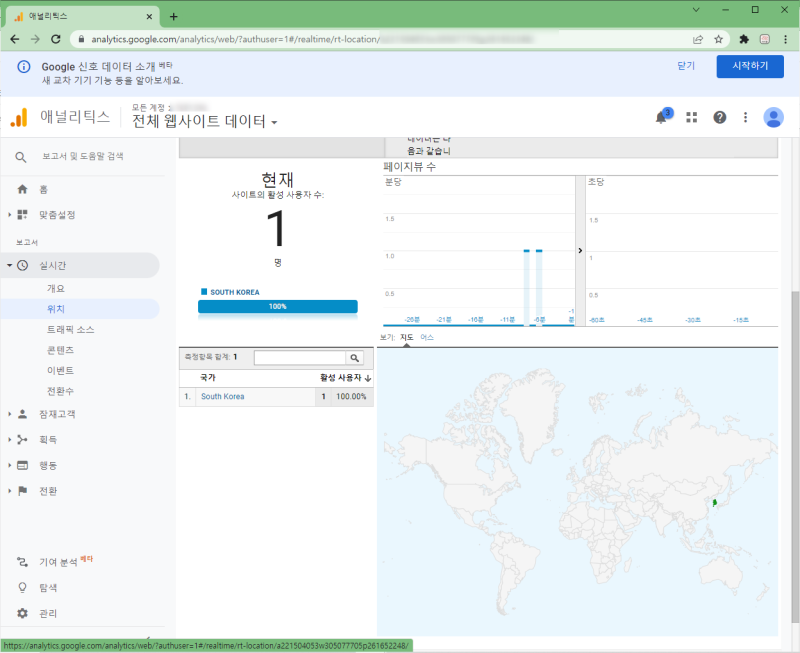Click the South Korea link in table

[x=222, y=396]
